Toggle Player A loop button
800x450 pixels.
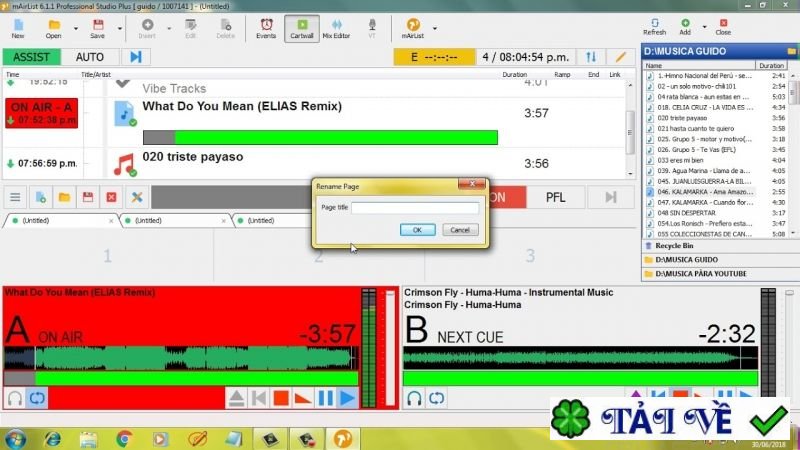point(37,398)
